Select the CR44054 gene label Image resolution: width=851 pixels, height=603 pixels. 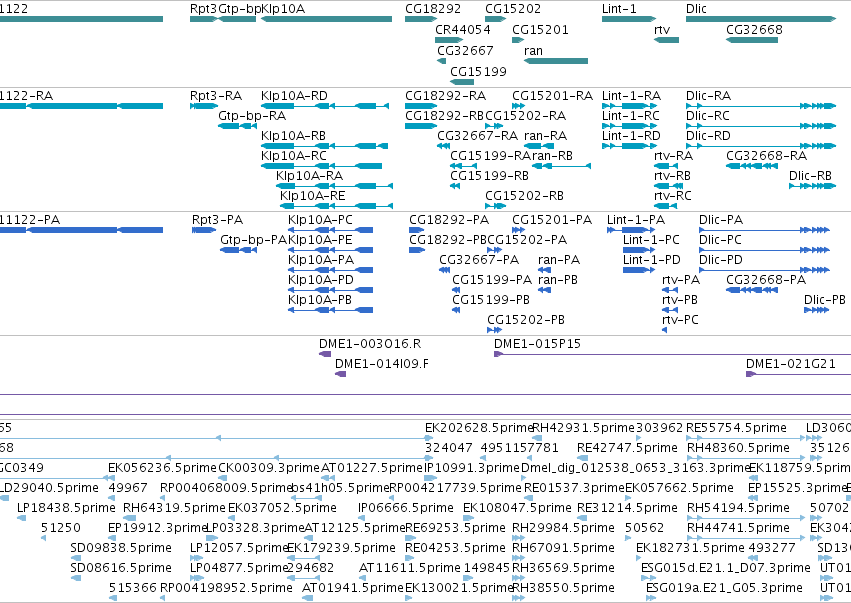point(462,29)
